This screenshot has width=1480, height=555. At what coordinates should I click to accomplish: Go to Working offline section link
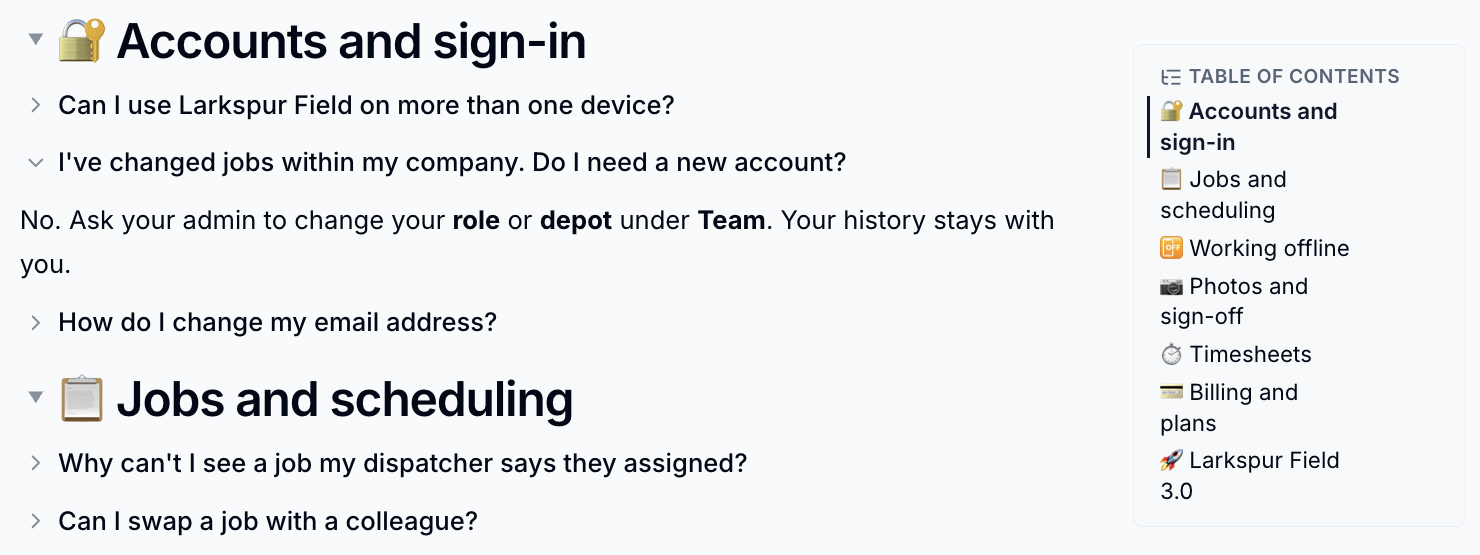point(1255,248)
